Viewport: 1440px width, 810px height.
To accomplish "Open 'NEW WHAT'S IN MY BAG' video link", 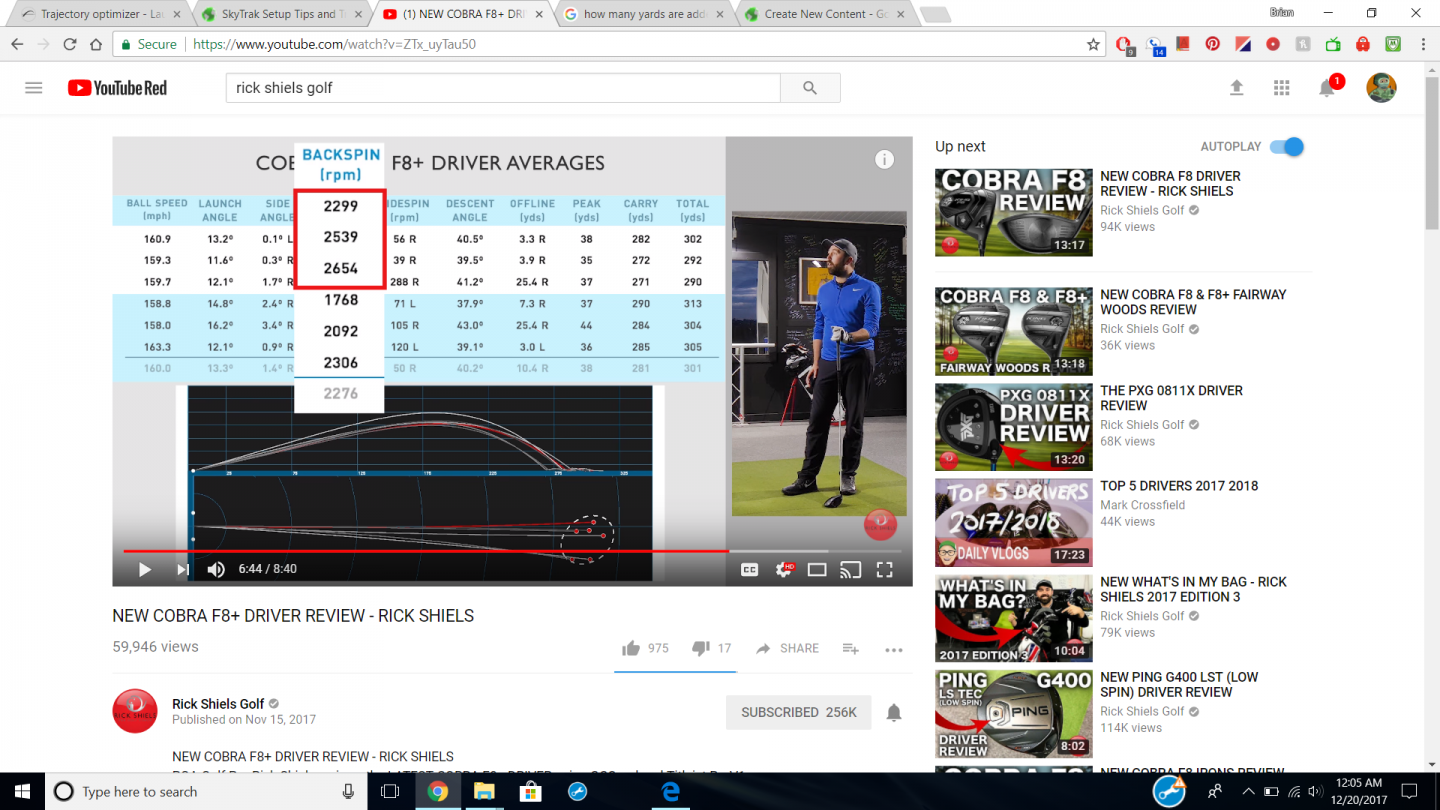I will (x=1193, y=589).
